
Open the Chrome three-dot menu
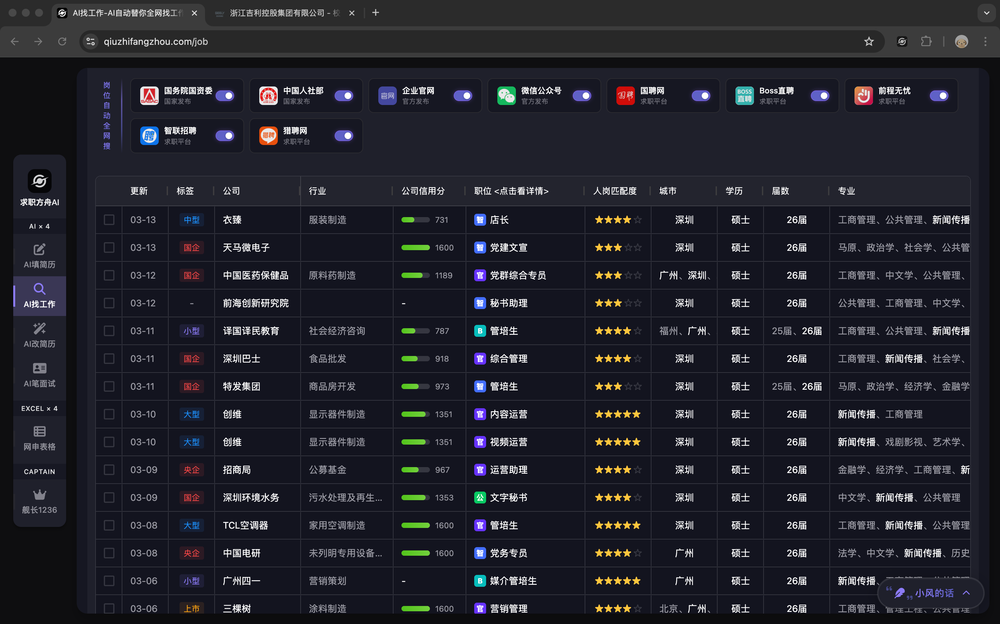pyautogui.click(x=985, y=41)
